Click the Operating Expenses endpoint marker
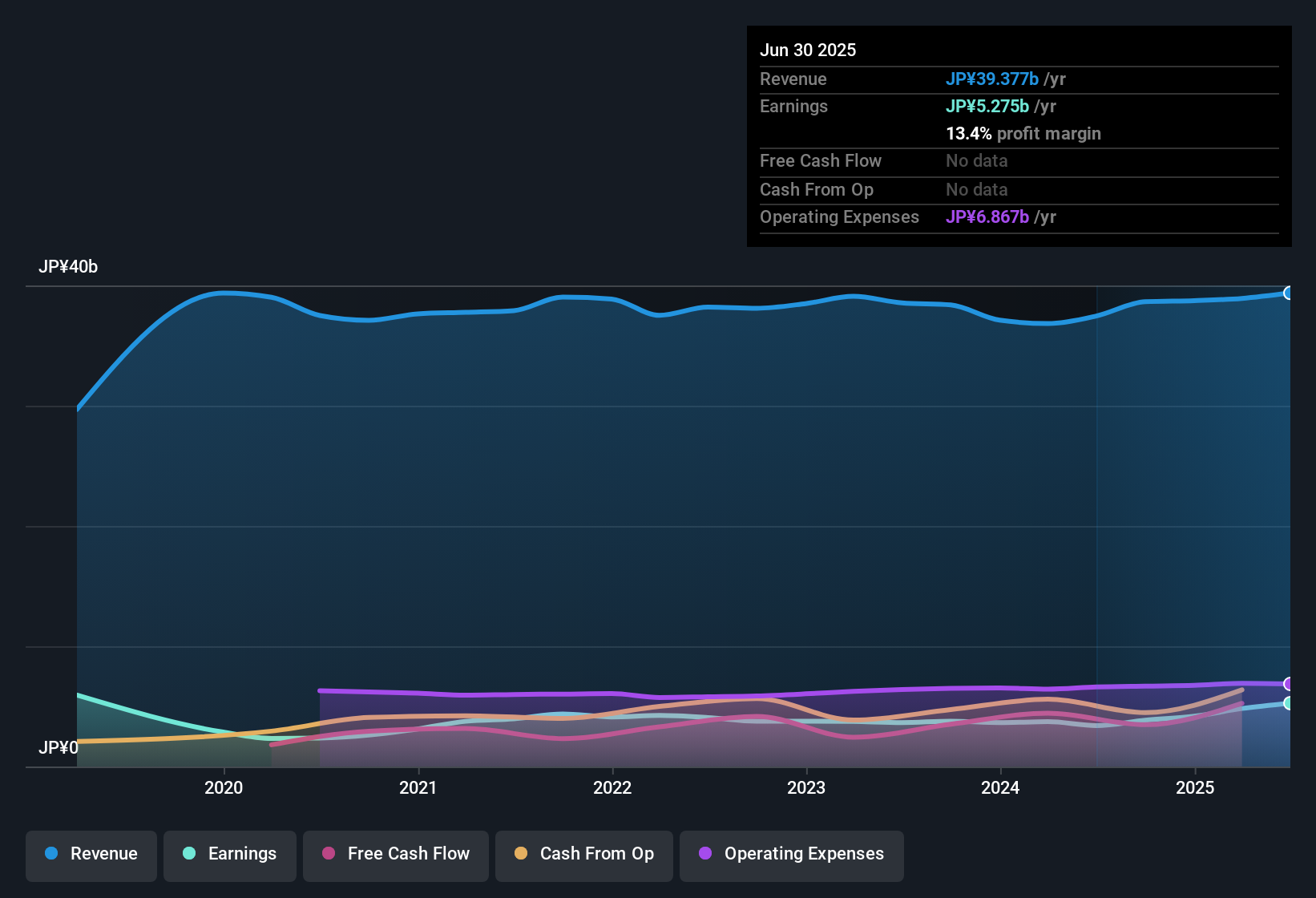 click(x=1289, y=684)
